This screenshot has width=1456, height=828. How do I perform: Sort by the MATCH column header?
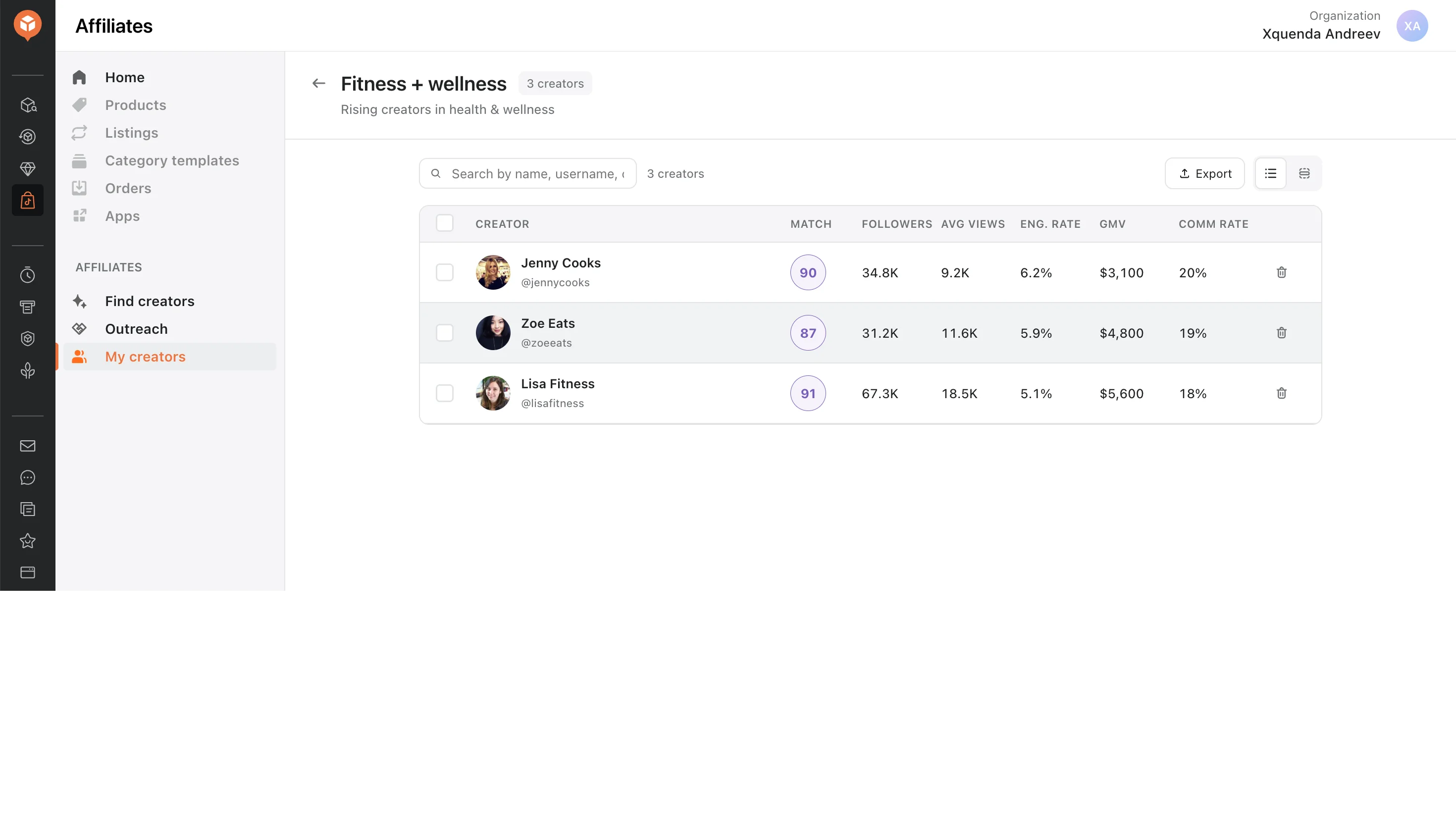coord(811,224)
